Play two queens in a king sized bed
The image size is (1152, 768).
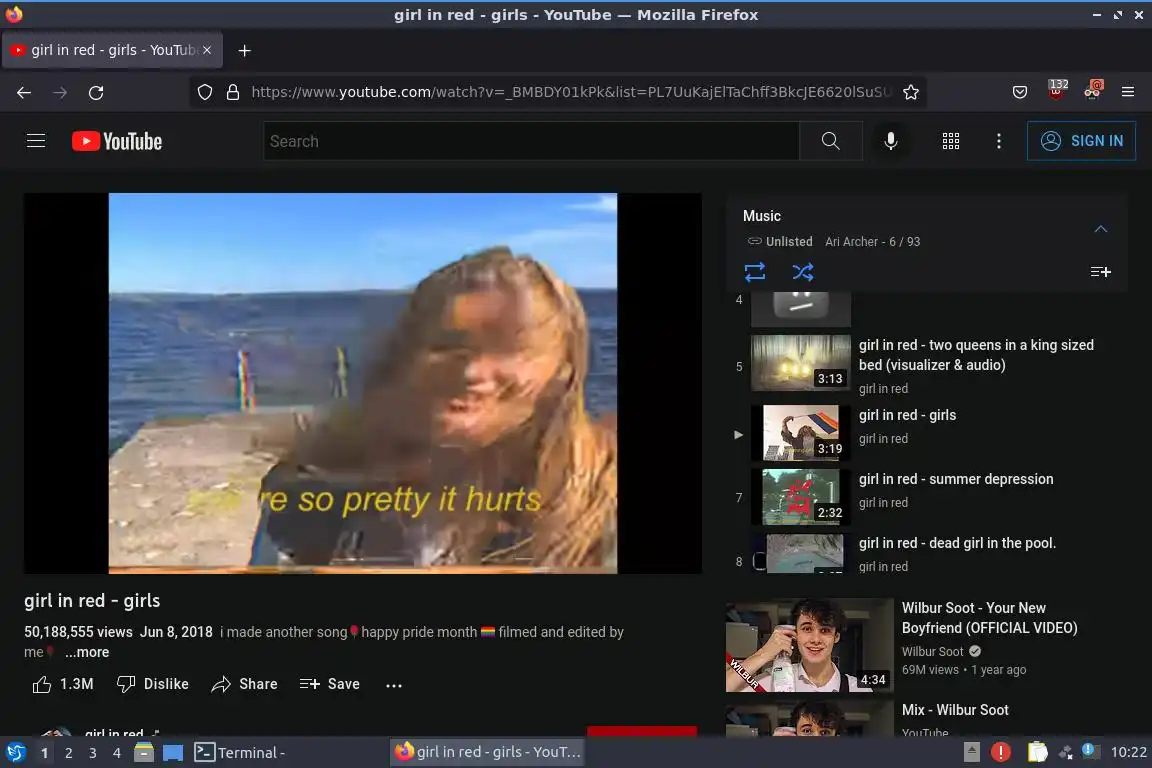point(926,366)
